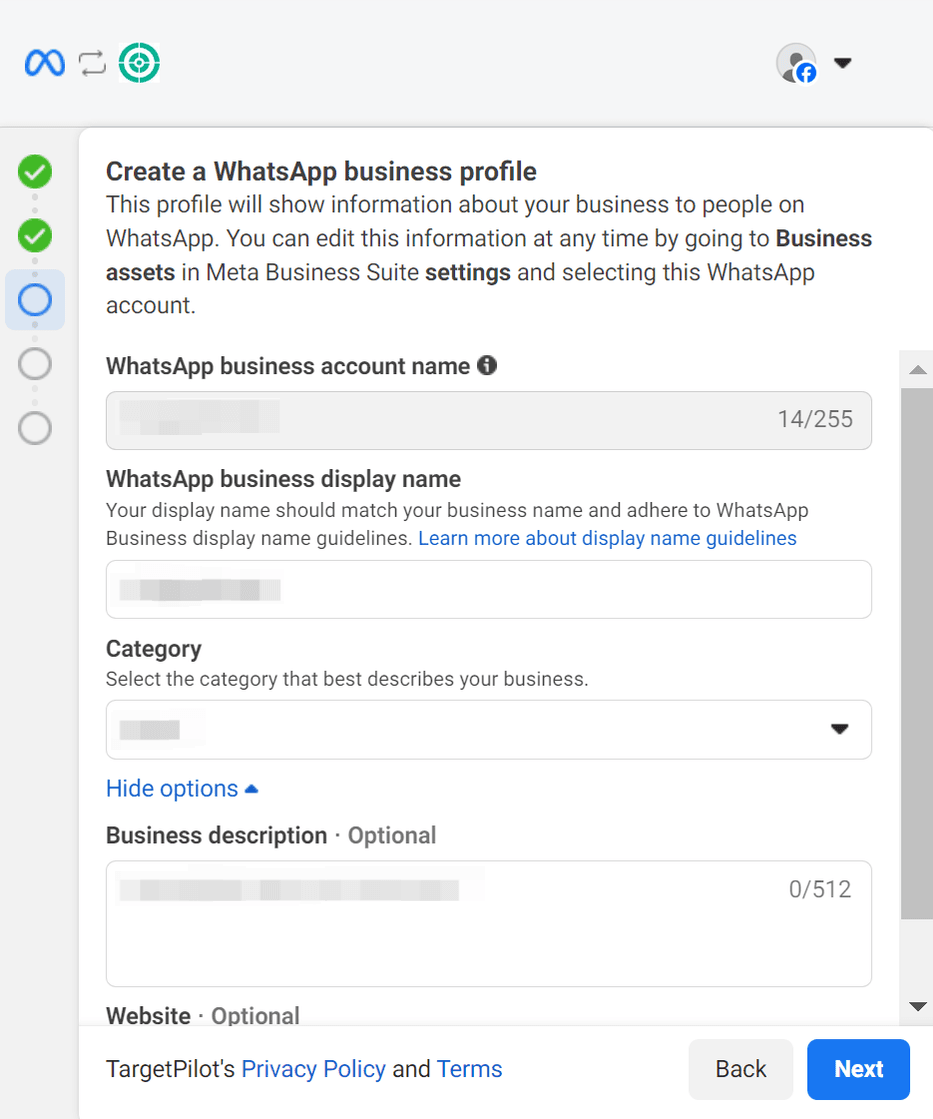Click the 'Website · Optional' label

click(203, 1016)
